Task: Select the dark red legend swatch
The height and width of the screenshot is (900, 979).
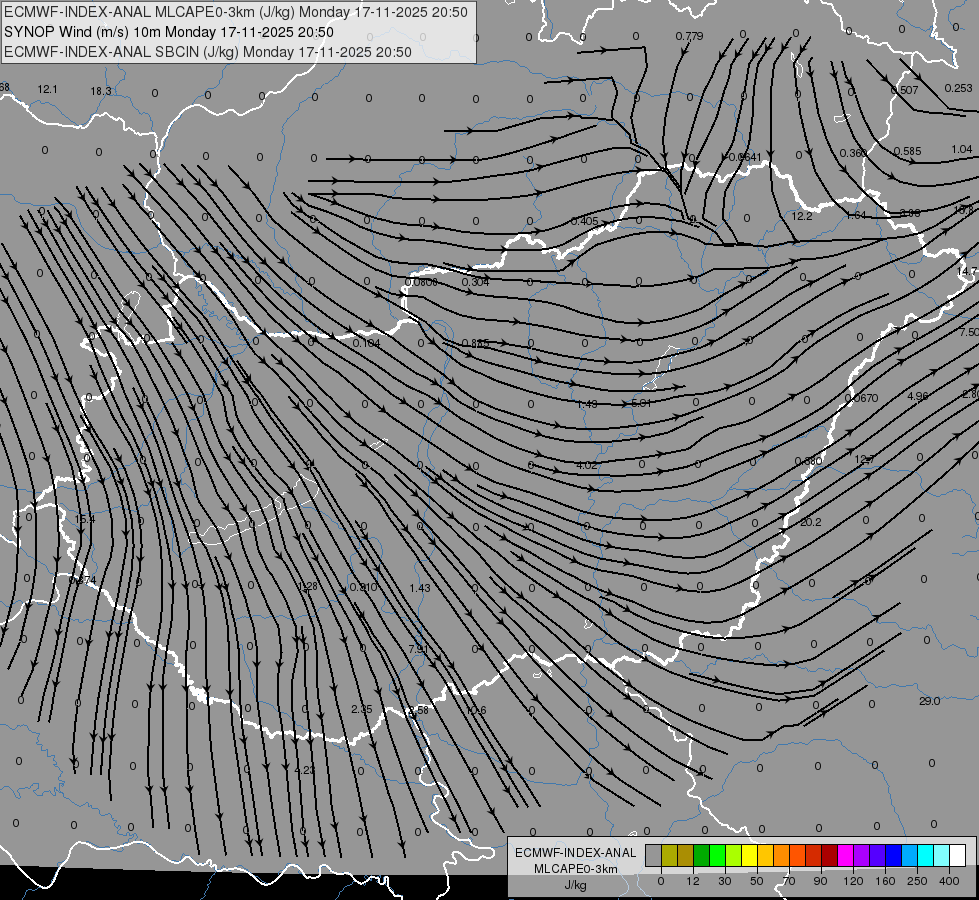Action: [830, 855]
